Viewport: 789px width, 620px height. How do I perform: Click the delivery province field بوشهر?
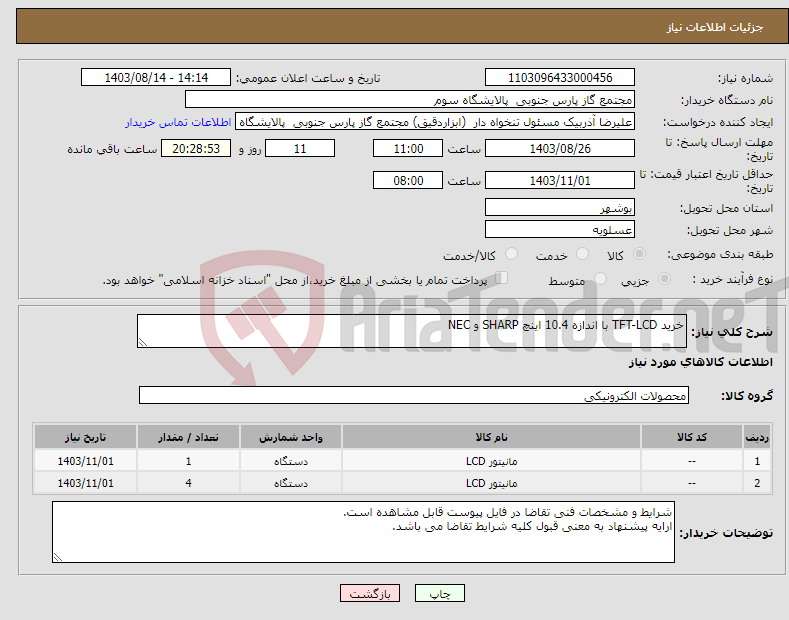tap(560, 207)
